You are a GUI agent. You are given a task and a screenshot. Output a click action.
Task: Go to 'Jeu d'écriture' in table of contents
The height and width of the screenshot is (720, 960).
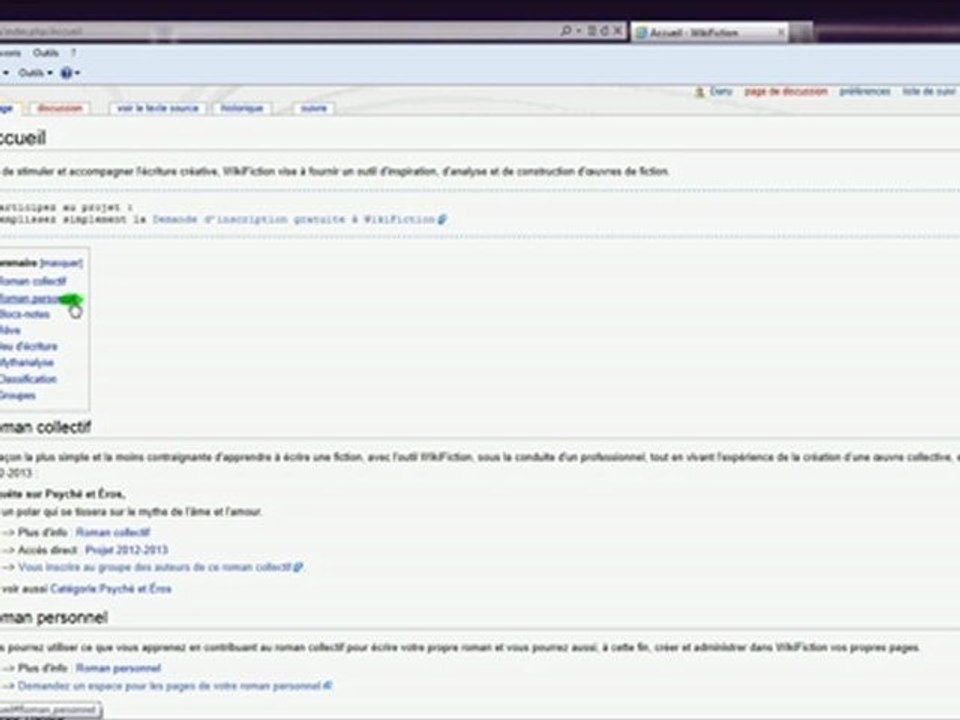28,347
